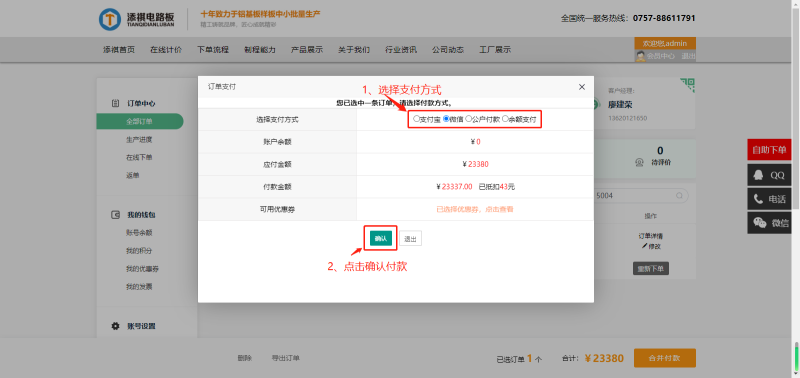The height and width of the screenshot is (378, 800).
Task: Open 公司动态 in the navigation bar
Action: 447,49
